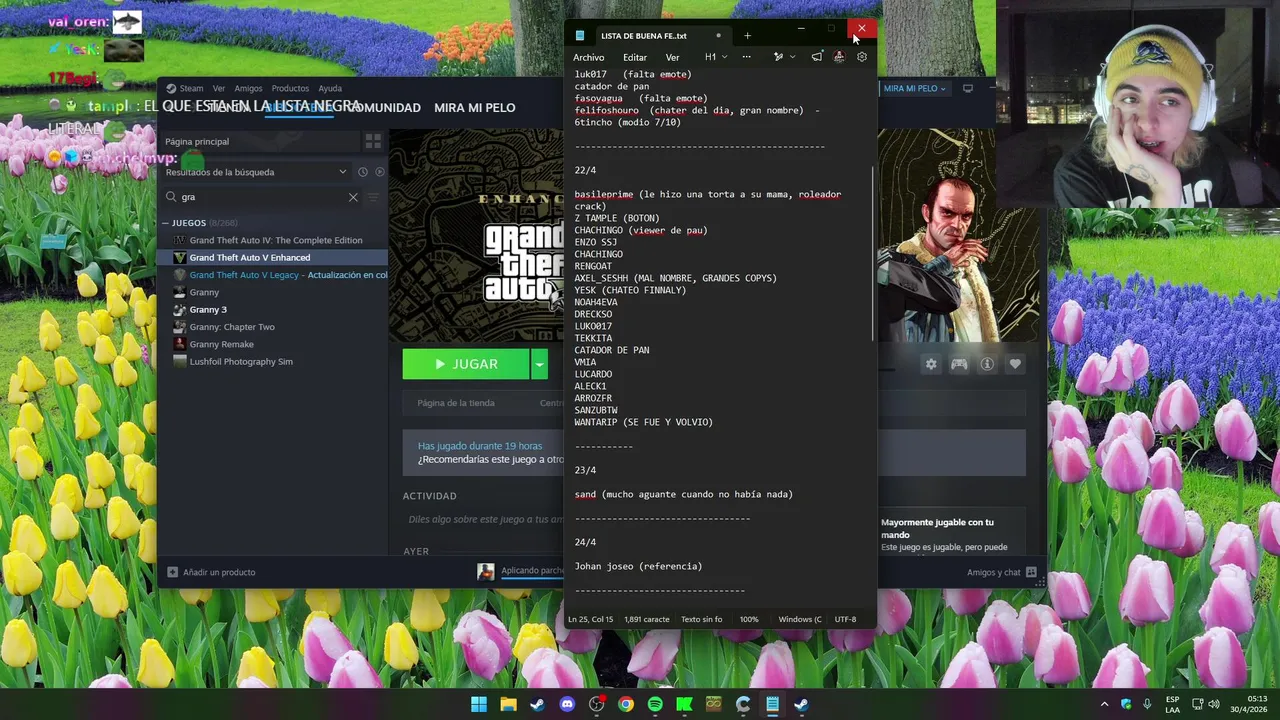Open Notepad settings gear
The width and height of the screenshot is (1280, 720).
[x=862, y=57]
